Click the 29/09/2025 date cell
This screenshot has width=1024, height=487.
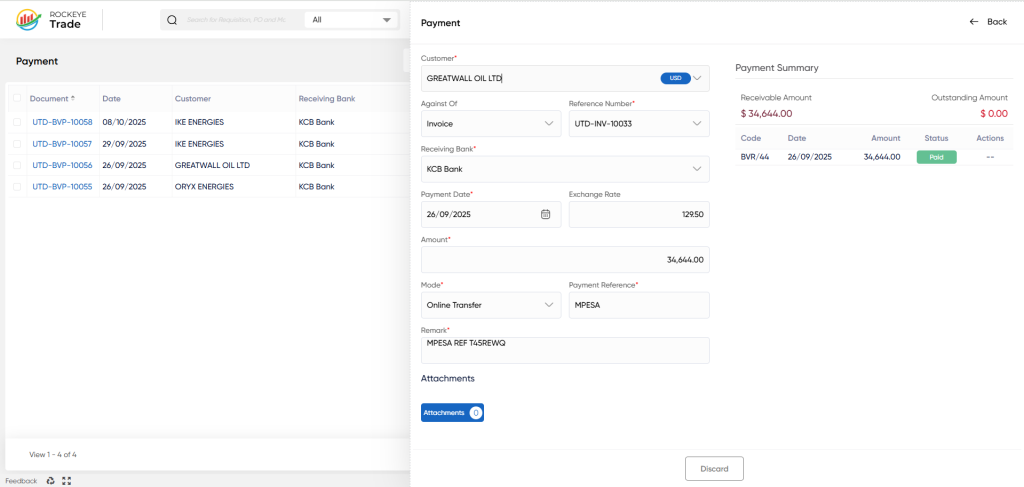(x=124, y=144)
